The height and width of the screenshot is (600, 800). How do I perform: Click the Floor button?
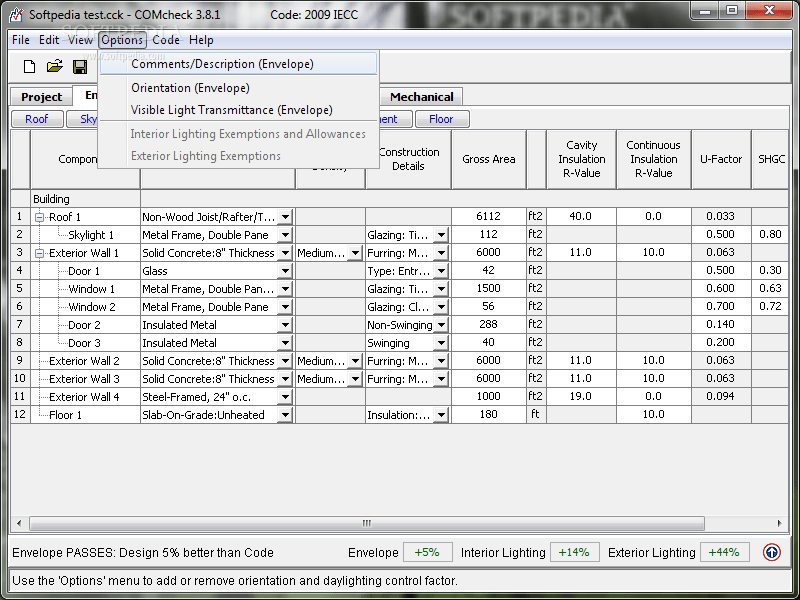click(x=441, y=119)
